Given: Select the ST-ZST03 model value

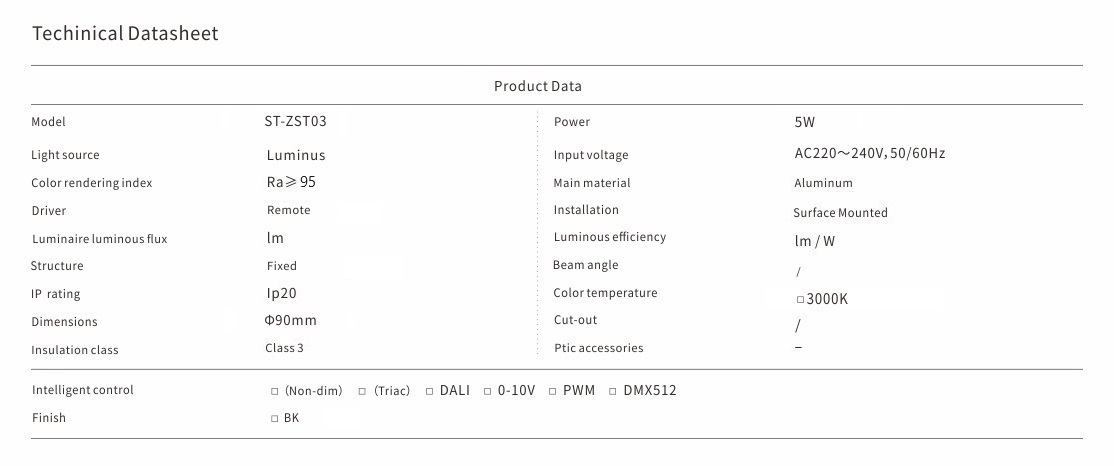Looking at the screenshot, I should coord(295,122).
